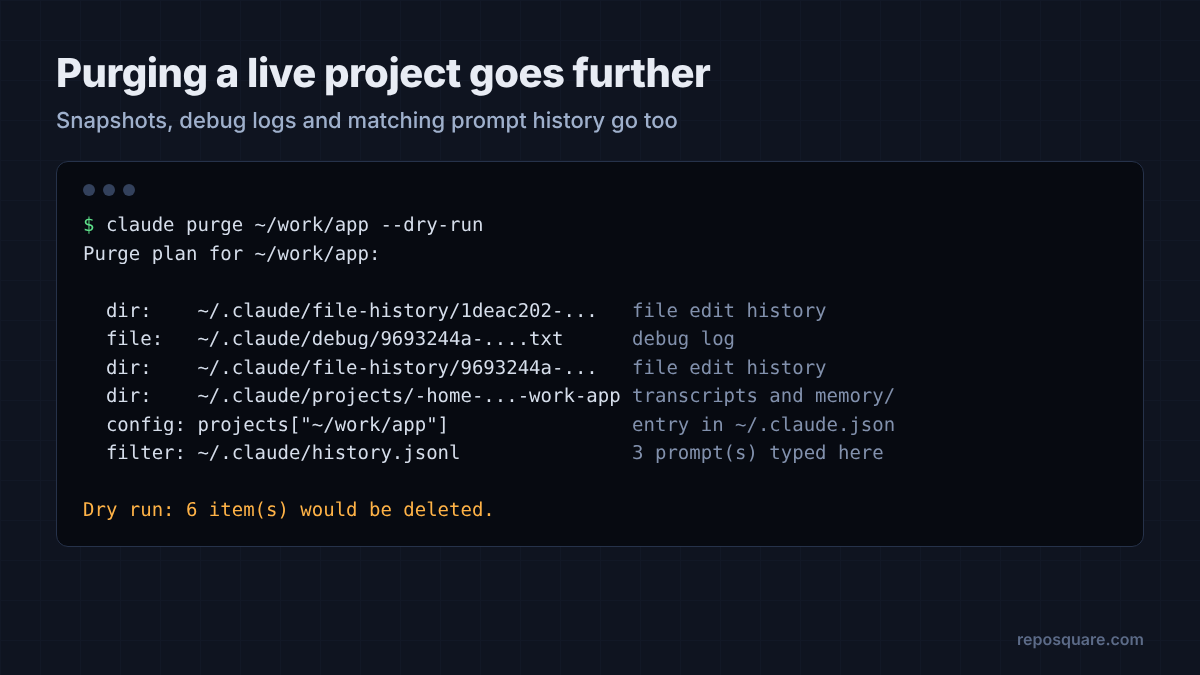1200x675 pixels.
Task: Click 'transcripts and memory/' description
Action: (x=763, y=396)
